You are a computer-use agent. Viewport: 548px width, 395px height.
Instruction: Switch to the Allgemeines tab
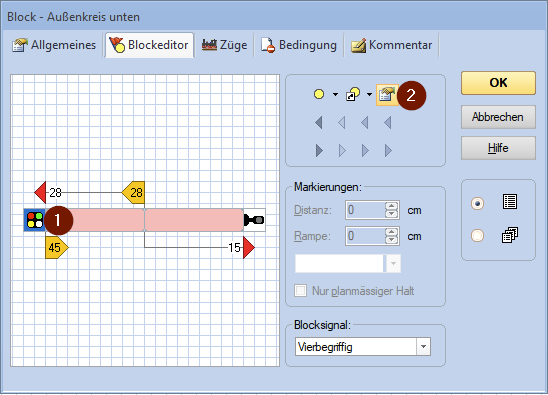coord(54,45)
